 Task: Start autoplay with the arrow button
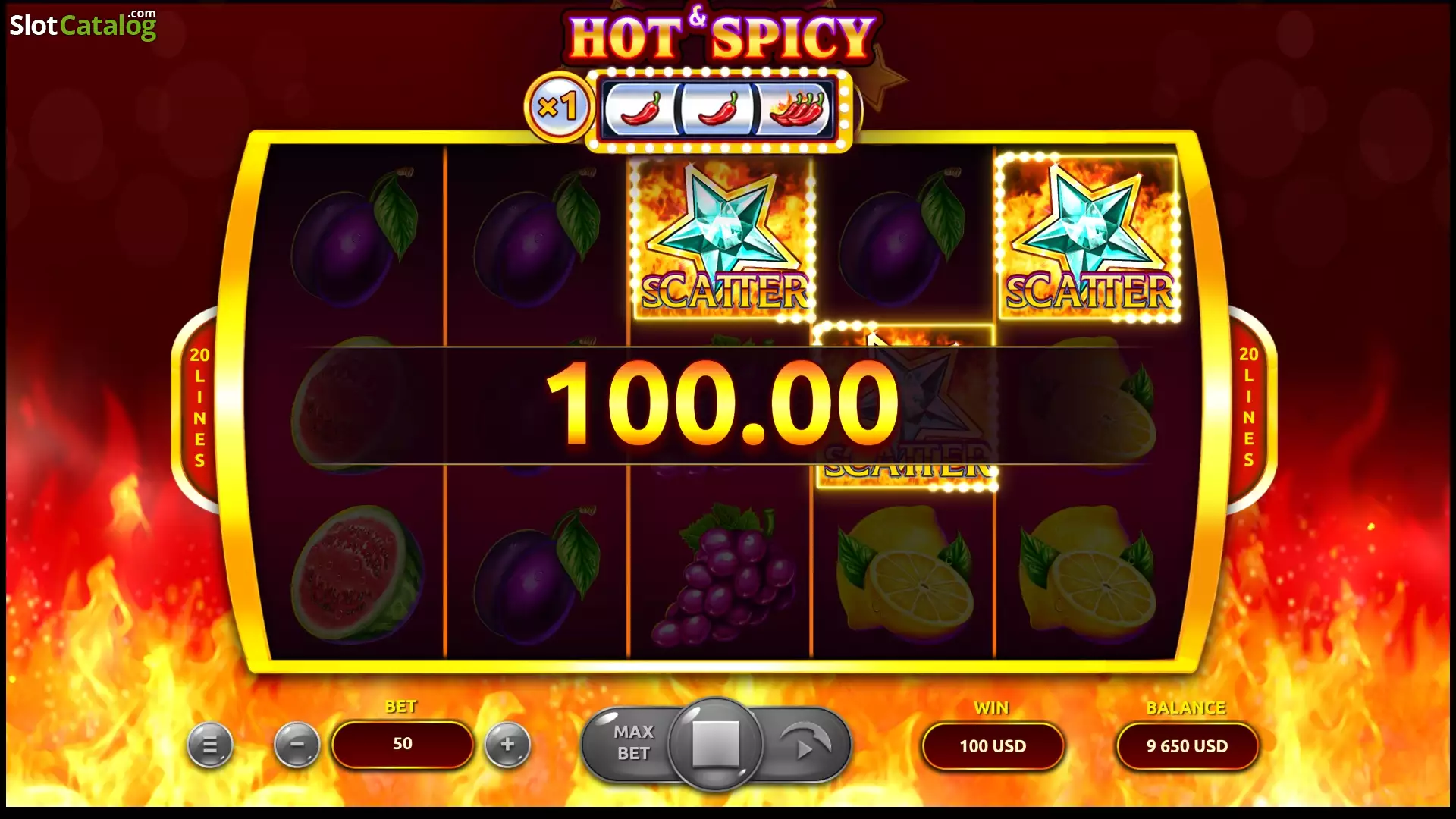coord(805,743)
